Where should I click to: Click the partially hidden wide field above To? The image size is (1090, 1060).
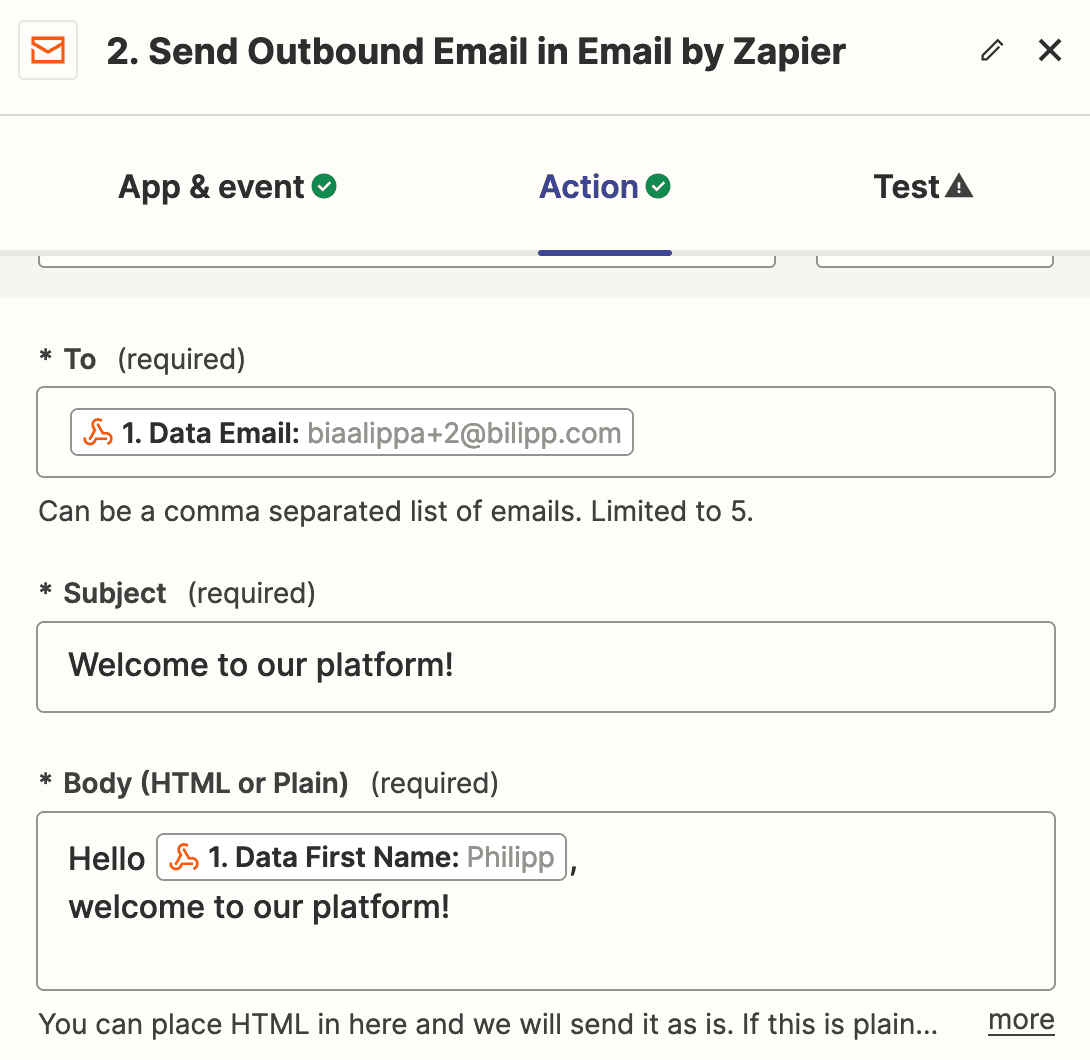(x=406, y=260)
